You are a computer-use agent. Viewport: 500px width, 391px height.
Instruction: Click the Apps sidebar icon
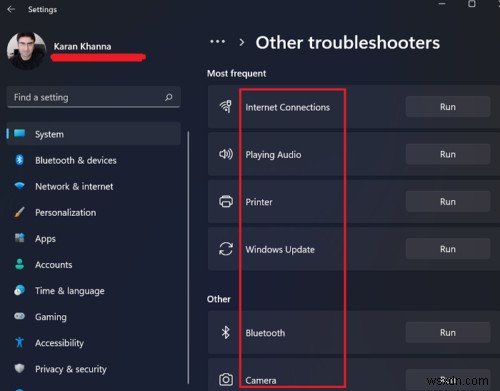20,238
